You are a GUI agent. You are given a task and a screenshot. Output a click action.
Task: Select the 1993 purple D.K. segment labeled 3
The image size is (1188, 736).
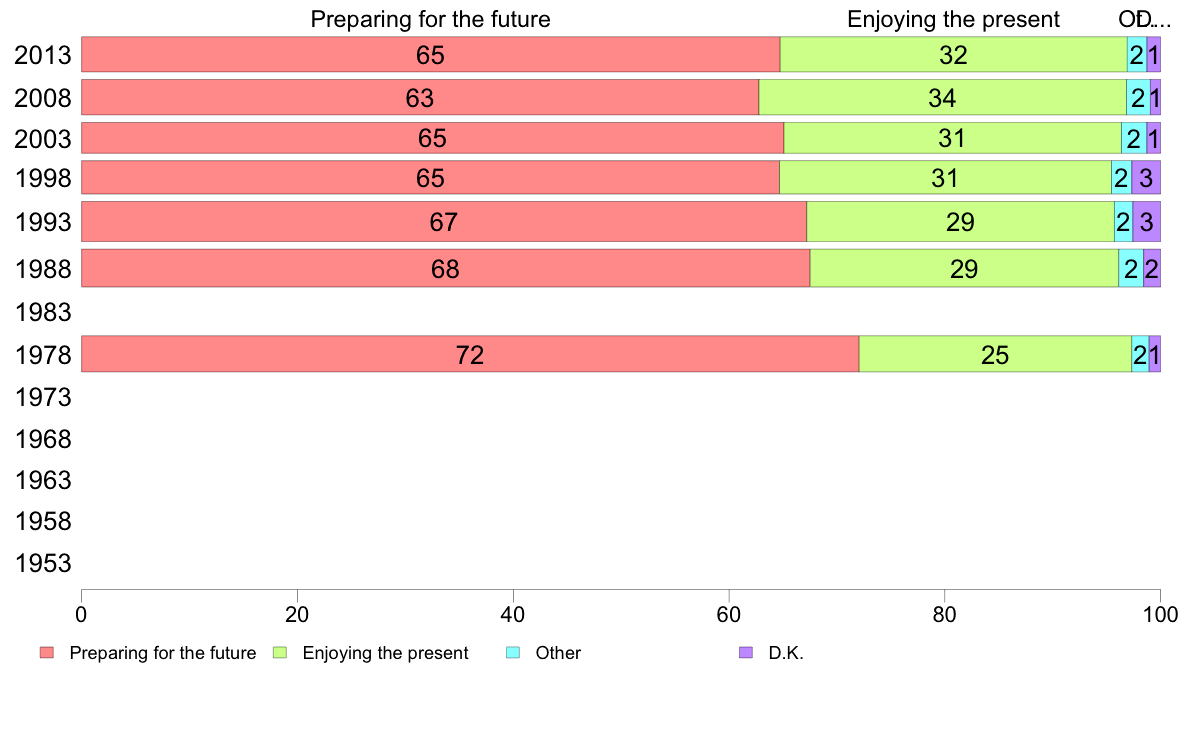(1146, 221)
